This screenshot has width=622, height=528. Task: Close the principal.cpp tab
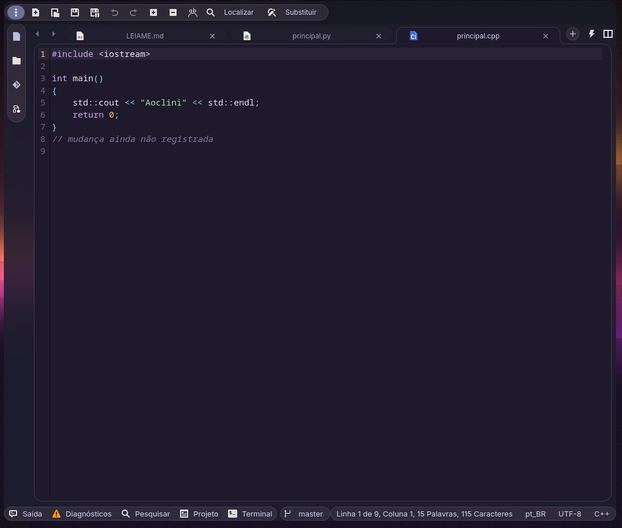[546, 36]
